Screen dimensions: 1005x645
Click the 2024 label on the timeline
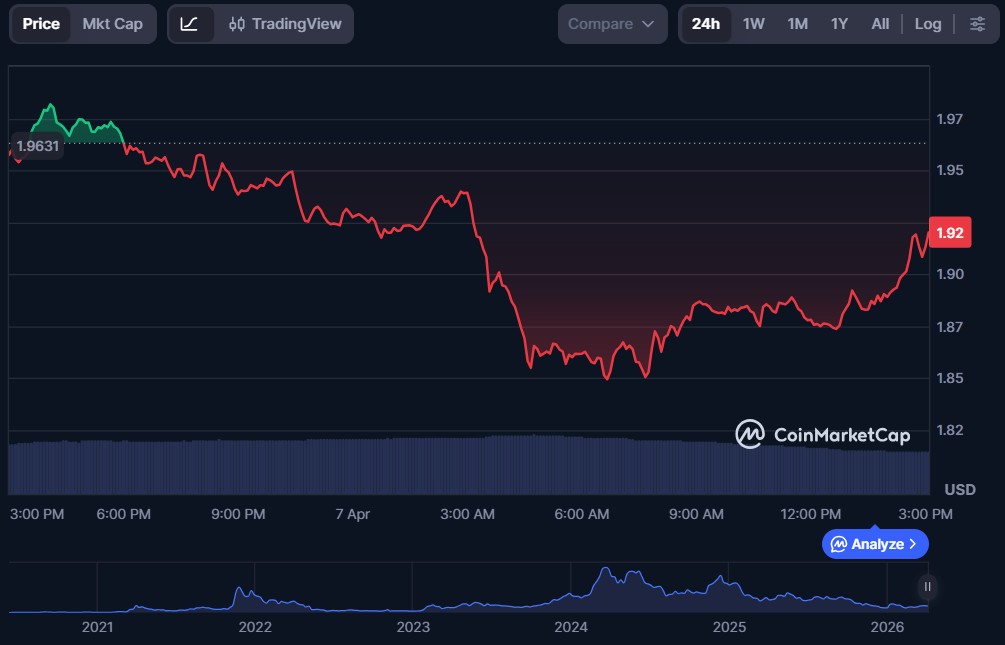[x=571, y=627]
